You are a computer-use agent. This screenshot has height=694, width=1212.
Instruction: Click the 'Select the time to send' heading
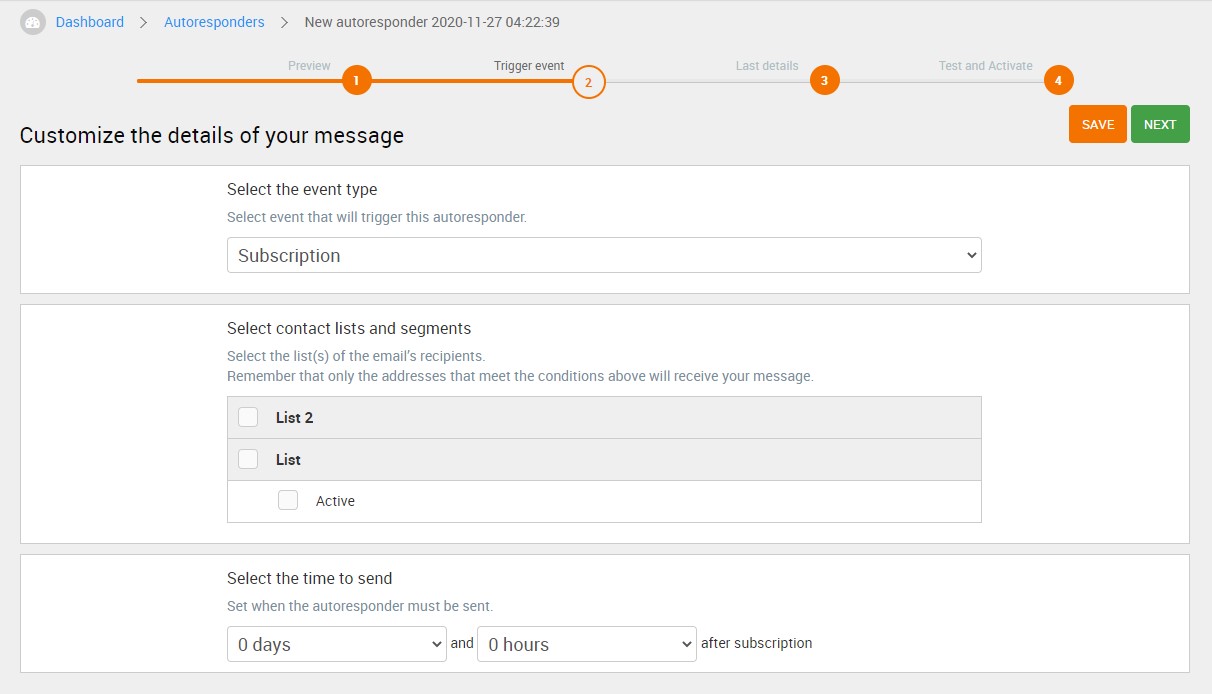click(309, 578)
